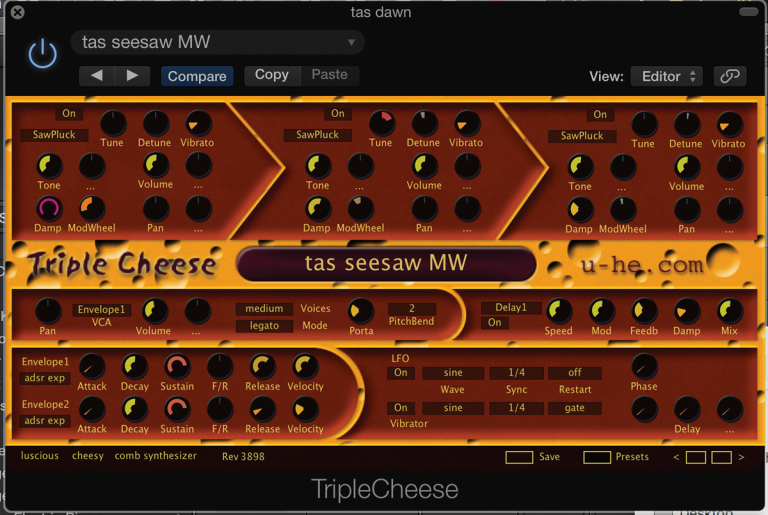
Task: Click the second oscillator Damp knob
Action: (x=318, y=208)
